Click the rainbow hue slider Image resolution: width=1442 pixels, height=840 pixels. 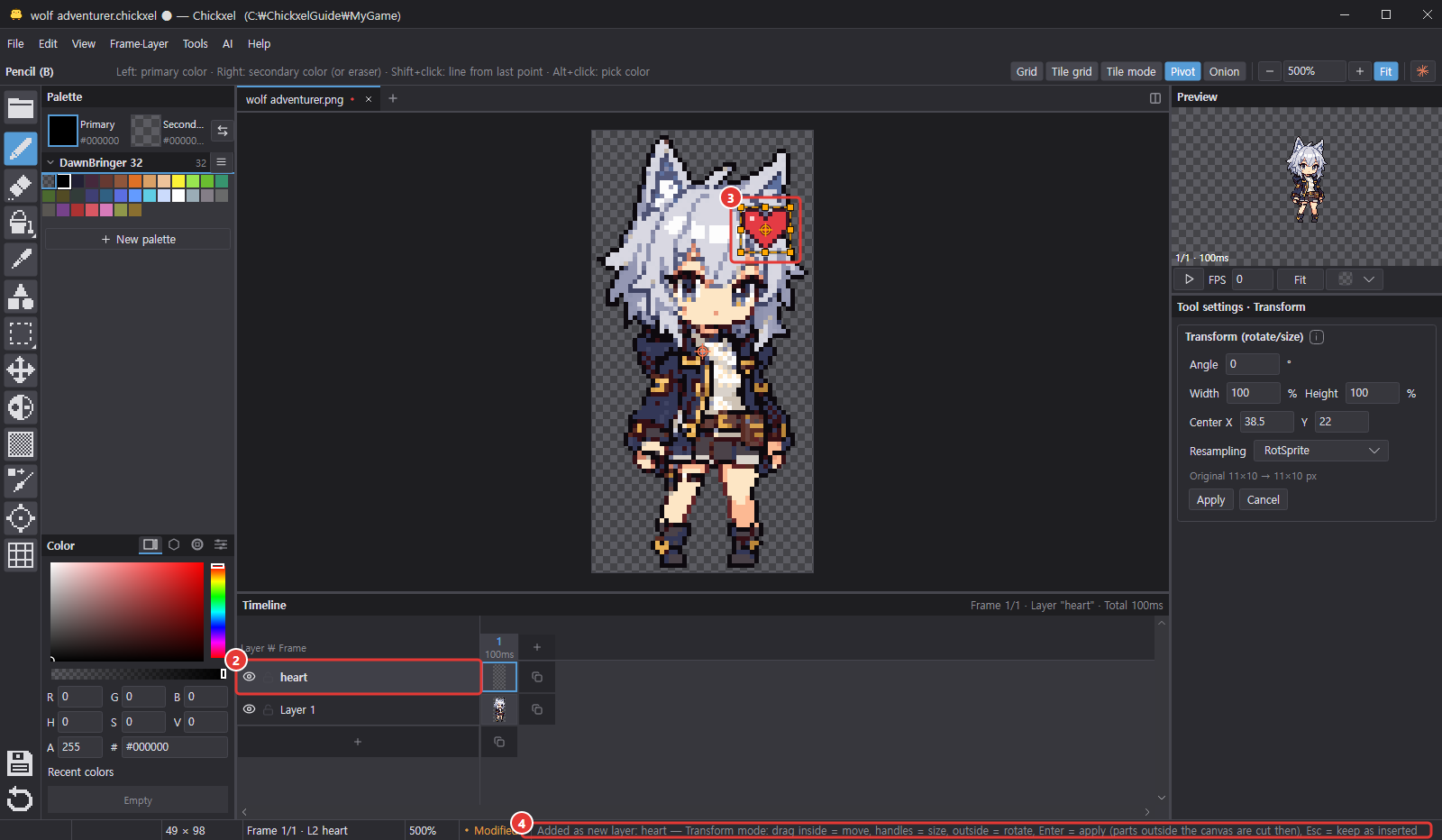pos(218,611)
